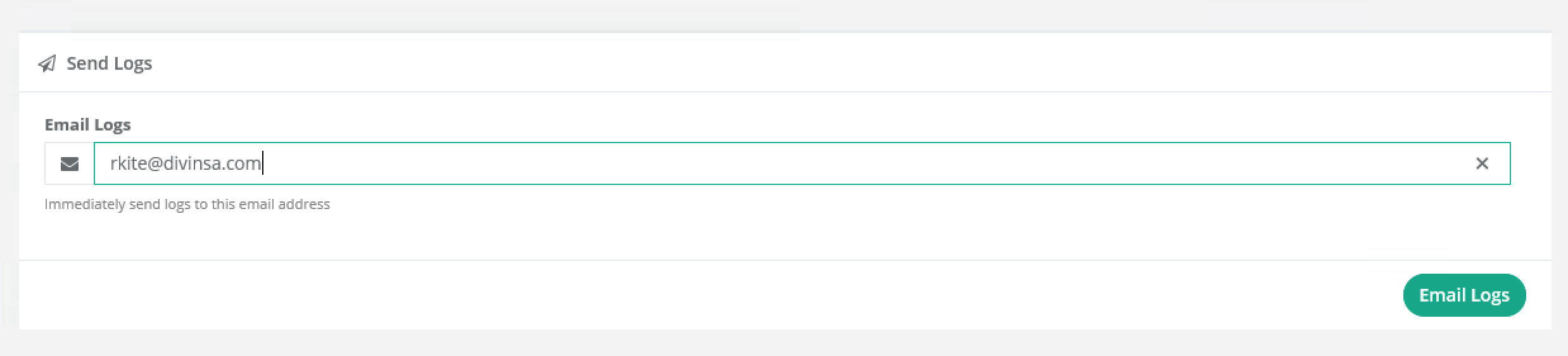Click on the typed rkite@divinsa.com text
Image resolution: width=1568 pixels, height=356 pixels.
pyautogui.click(x=186, y=163)
